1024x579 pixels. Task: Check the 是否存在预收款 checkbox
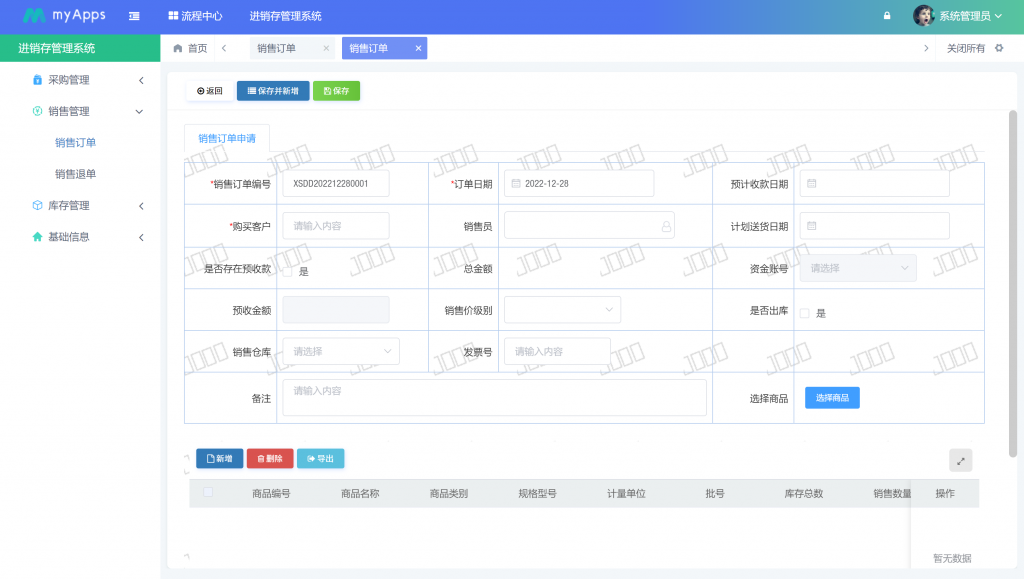pos(288,271)
